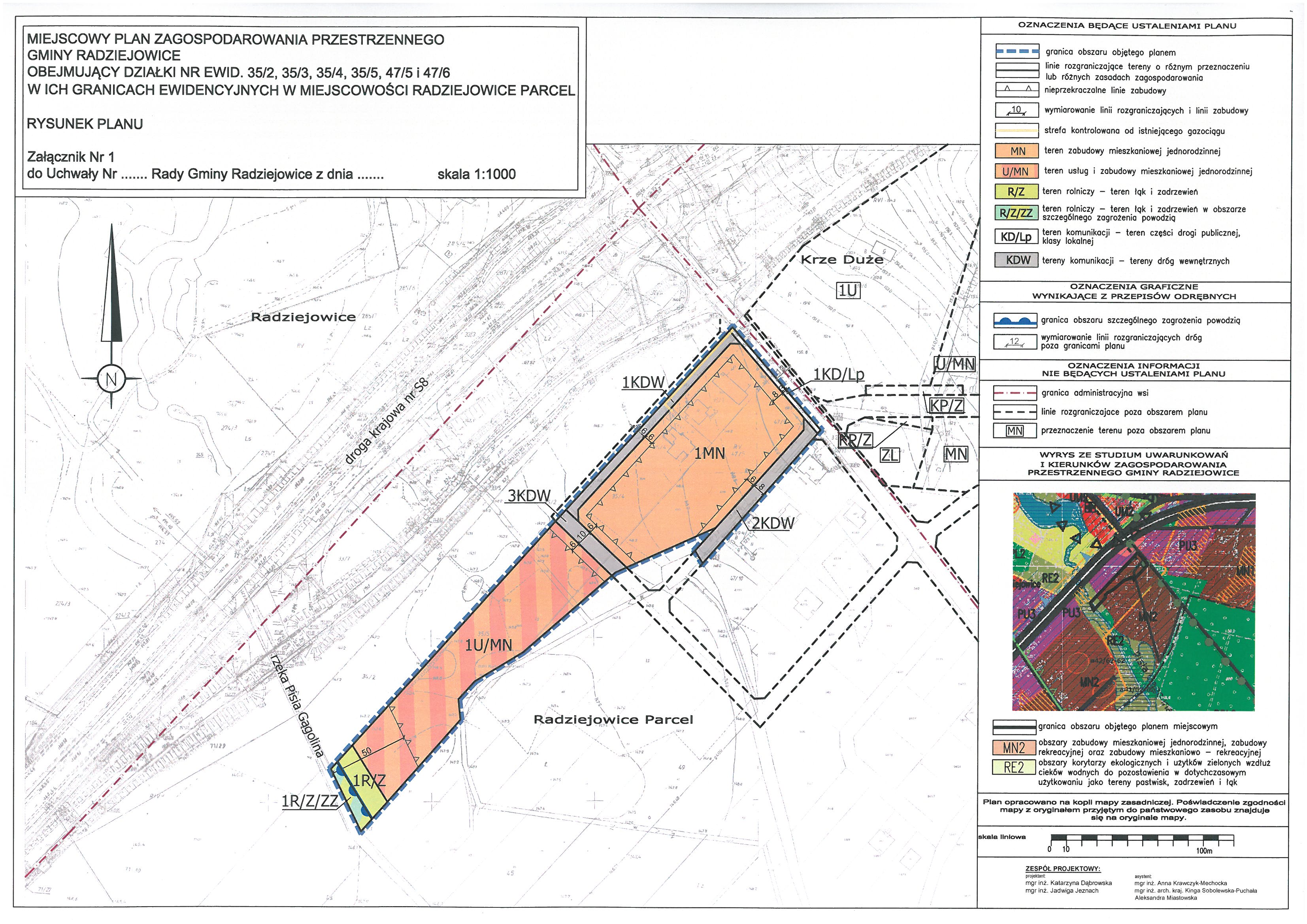The image size is (1307, 924).
Task: Click the 1KD/Lp label
Action: tap(839, 374)
